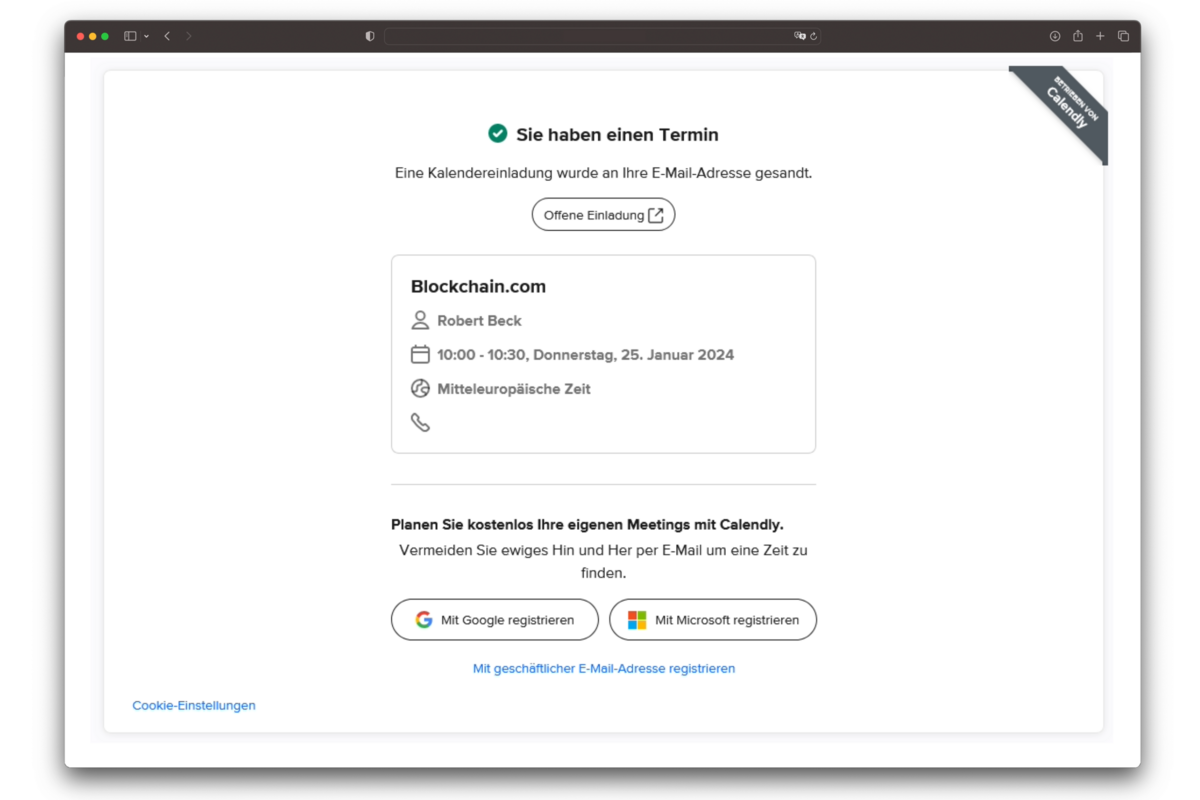Open the translate page icon

[x=799, y=36]
